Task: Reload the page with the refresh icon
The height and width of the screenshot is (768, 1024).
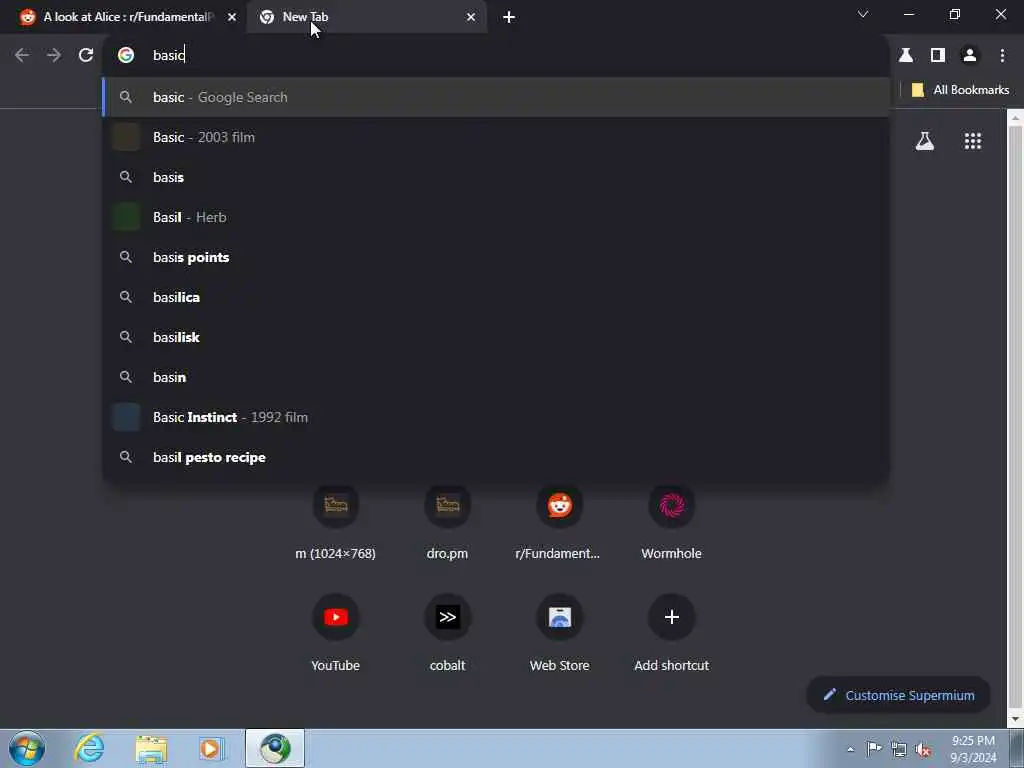Action: coord(86,56)
